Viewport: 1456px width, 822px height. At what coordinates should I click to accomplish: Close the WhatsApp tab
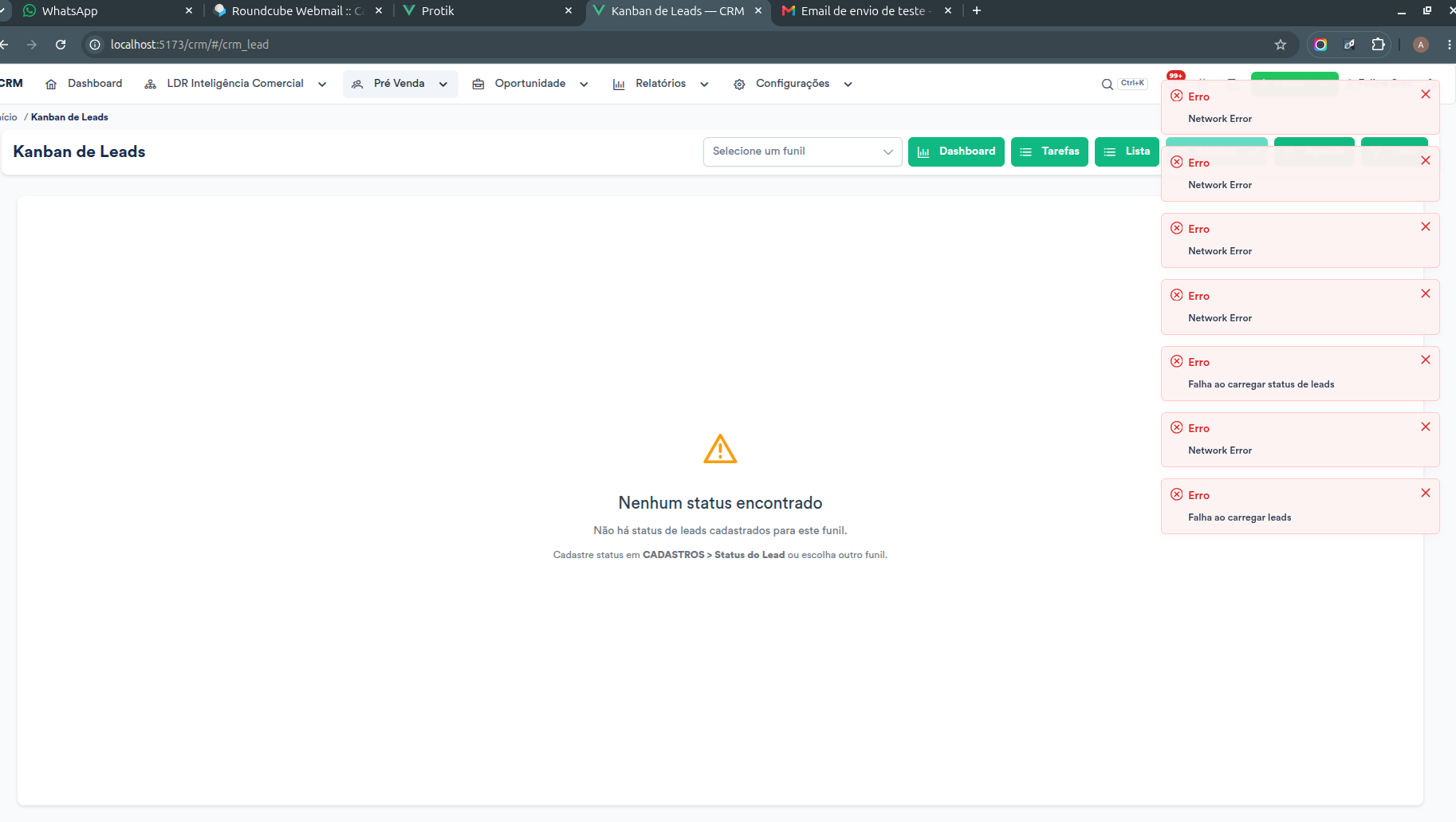click(189, 10)
